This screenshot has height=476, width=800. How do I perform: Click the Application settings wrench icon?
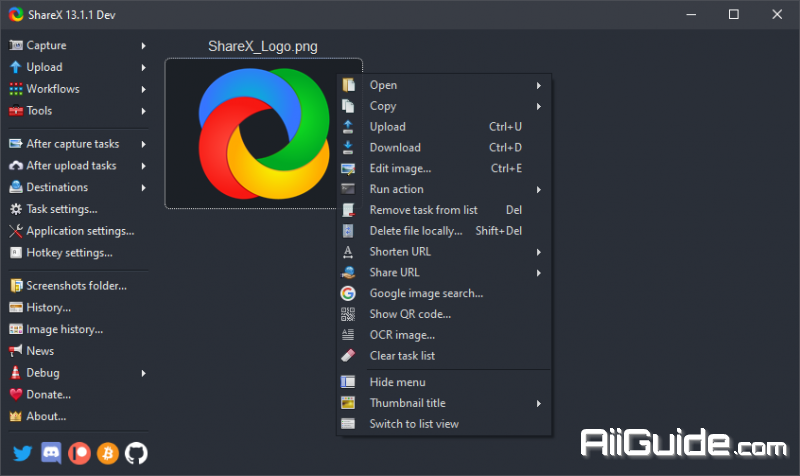(x=16, y=231)
